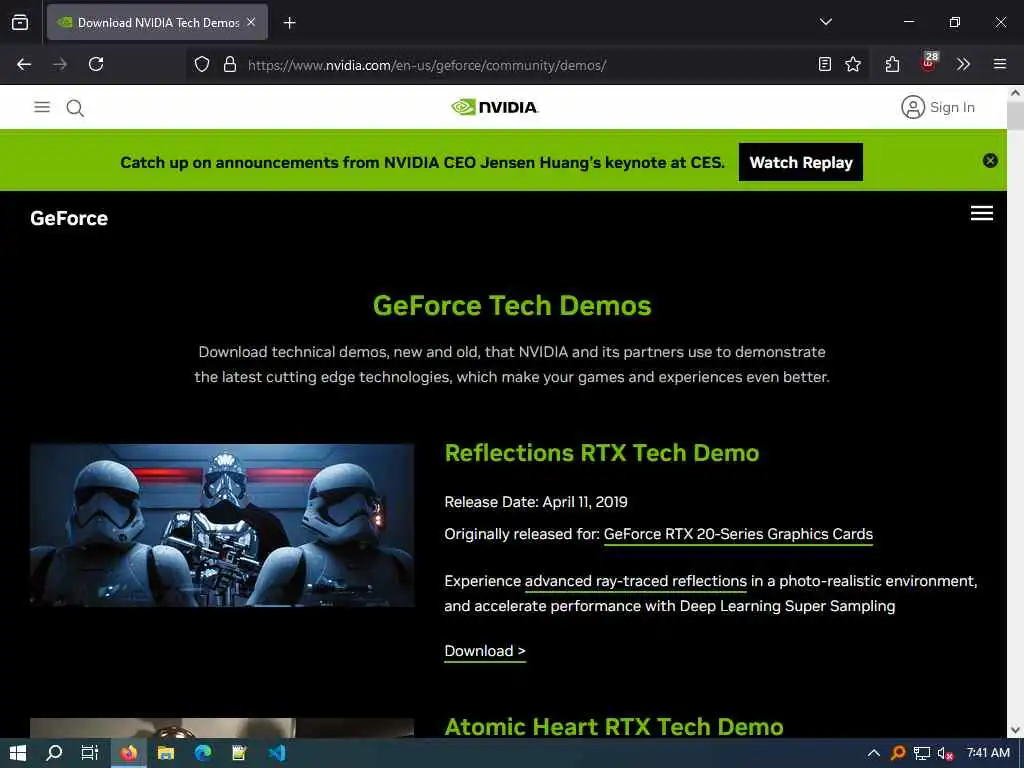Go back to the previous page
This screenshot has width=1024, height=768.
pyautogui.click(x=24, y=64)
